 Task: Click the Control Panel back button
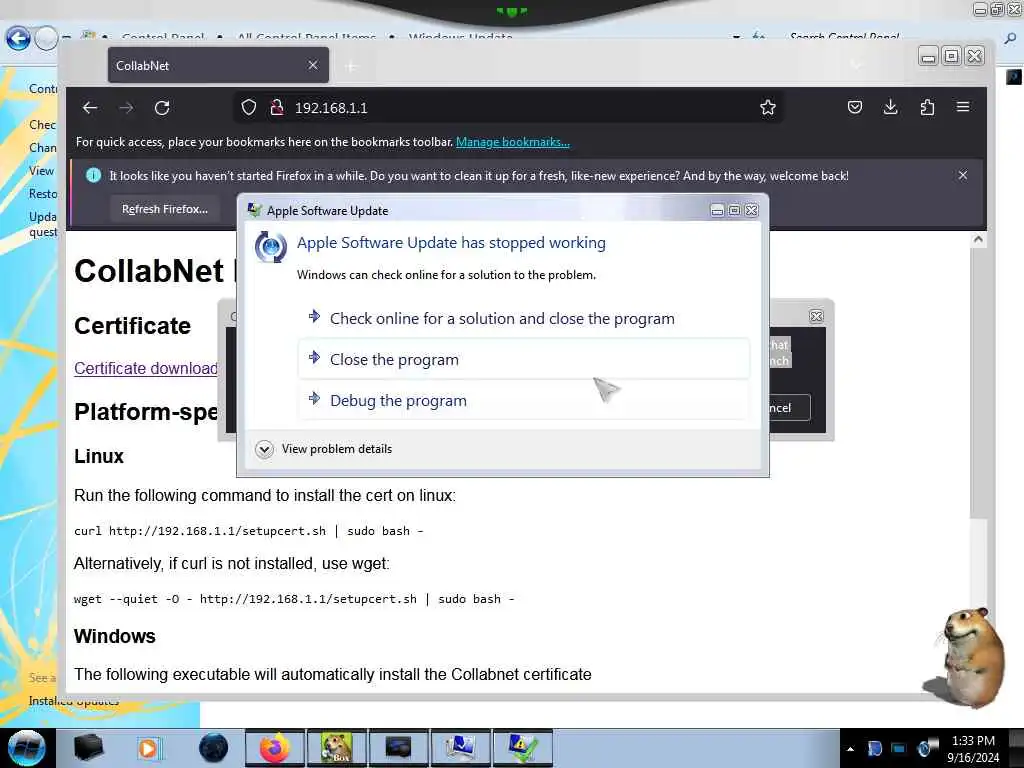[18, 39]
